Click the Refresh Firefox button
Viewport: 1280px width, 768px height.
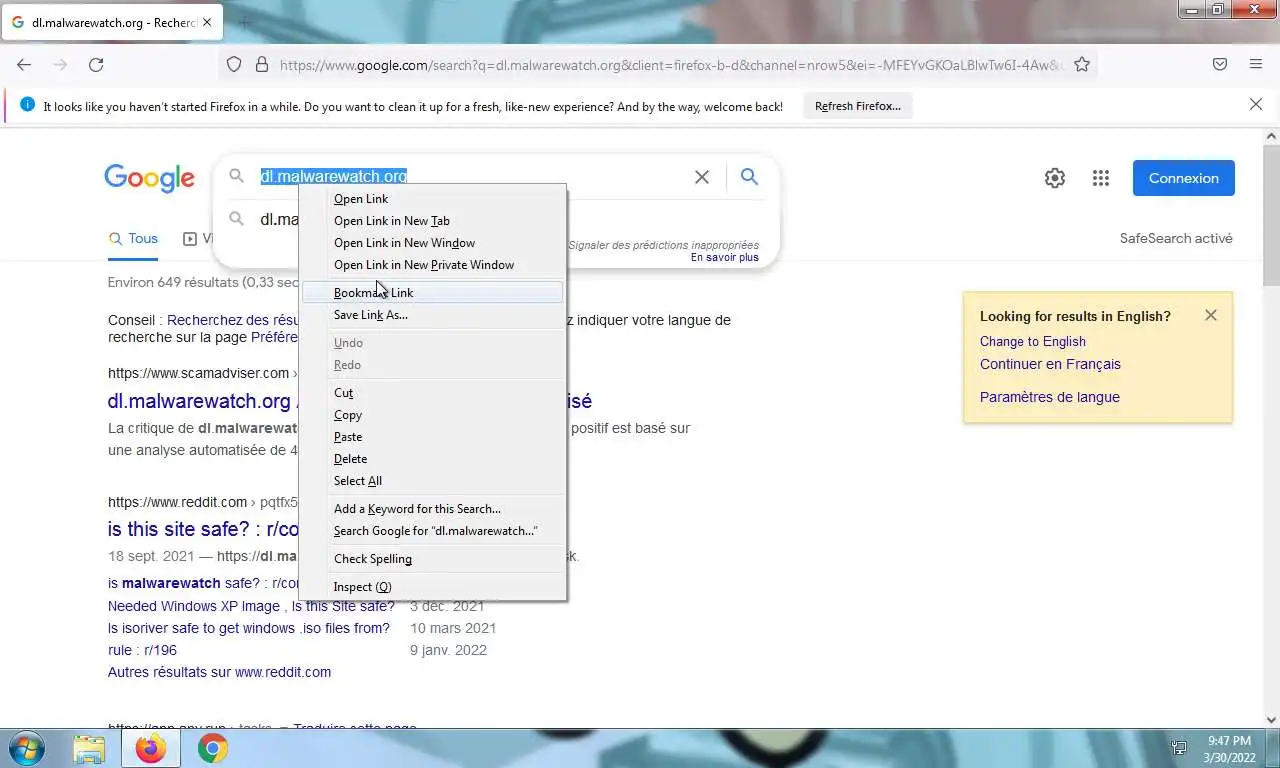point(858,106)
